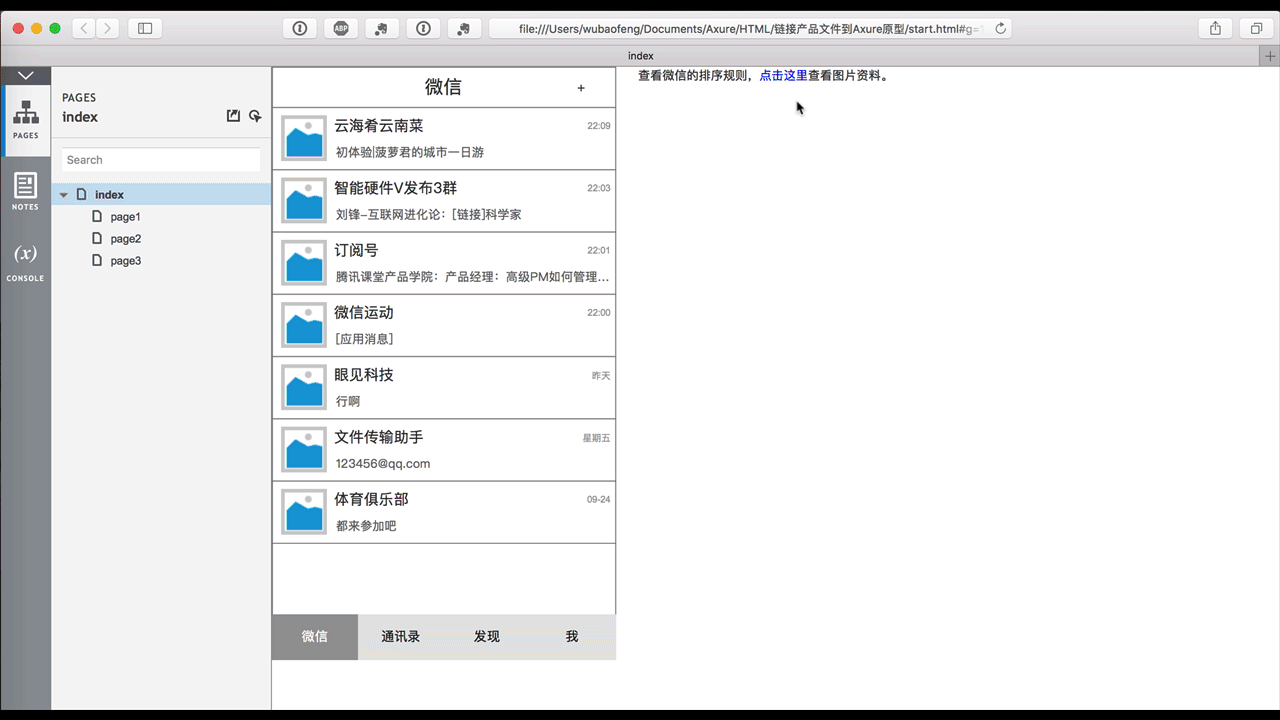Click the first Evernote elephant extension icon
The width and height of the screenshot is (1280, 720).
coord(381,29)
